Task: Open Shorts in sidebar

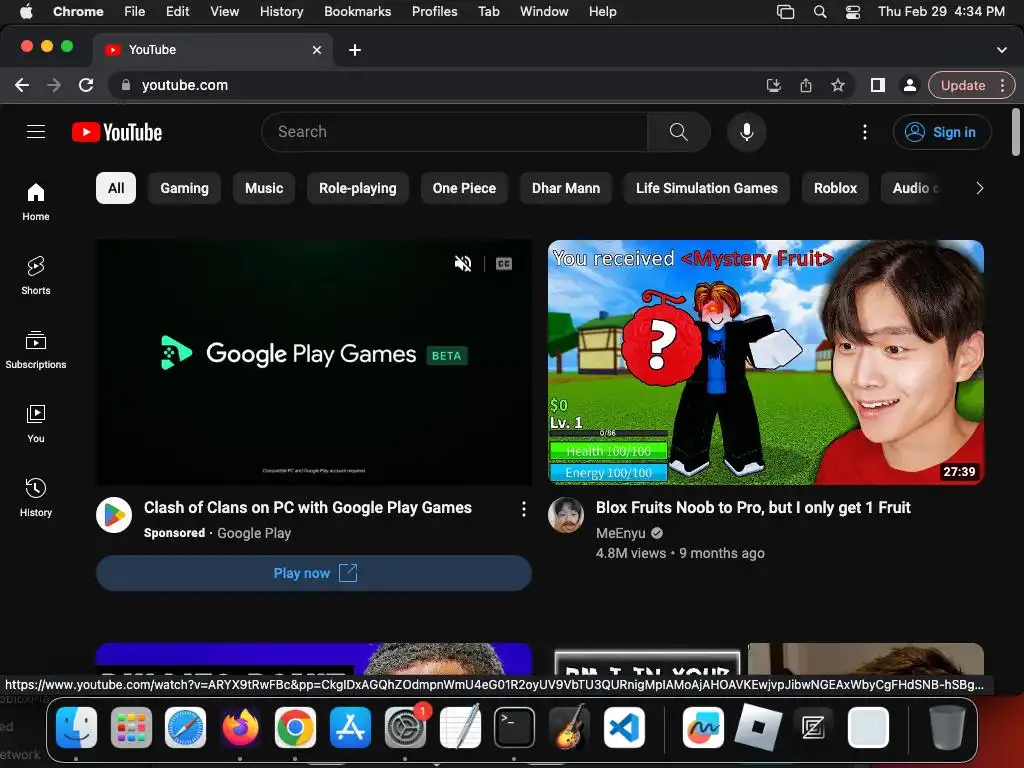Action: (x=36, y=276)
